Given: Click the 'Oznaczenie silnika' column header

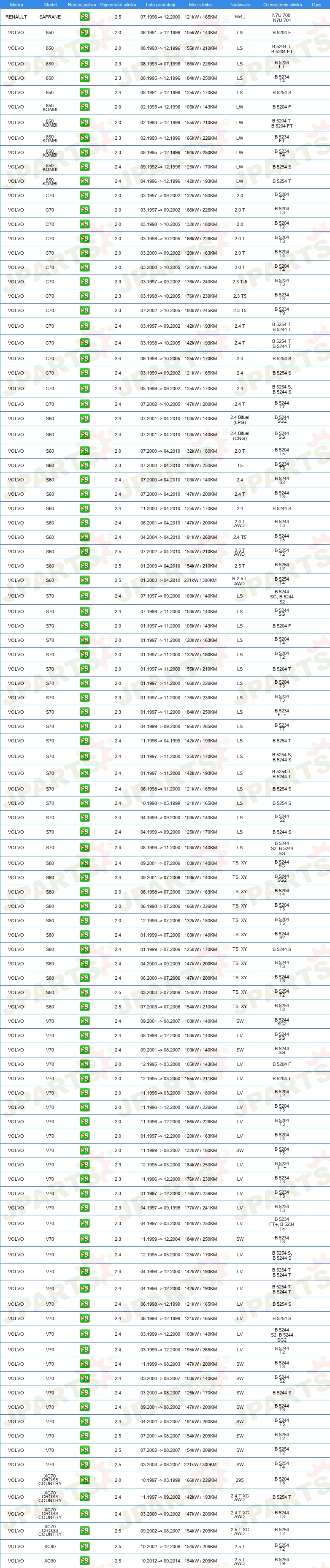Looking at the screenshot, I should point(282,4).
